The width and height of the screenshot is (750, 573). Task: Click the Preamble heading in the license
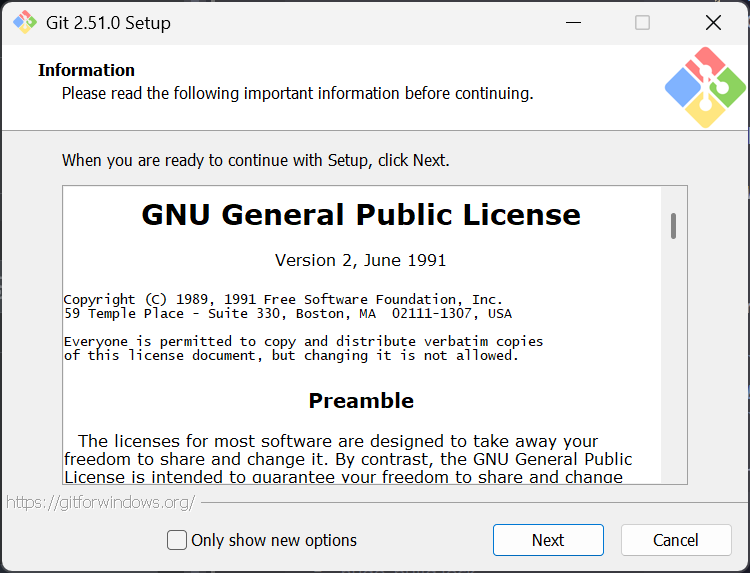coord(361,401)
